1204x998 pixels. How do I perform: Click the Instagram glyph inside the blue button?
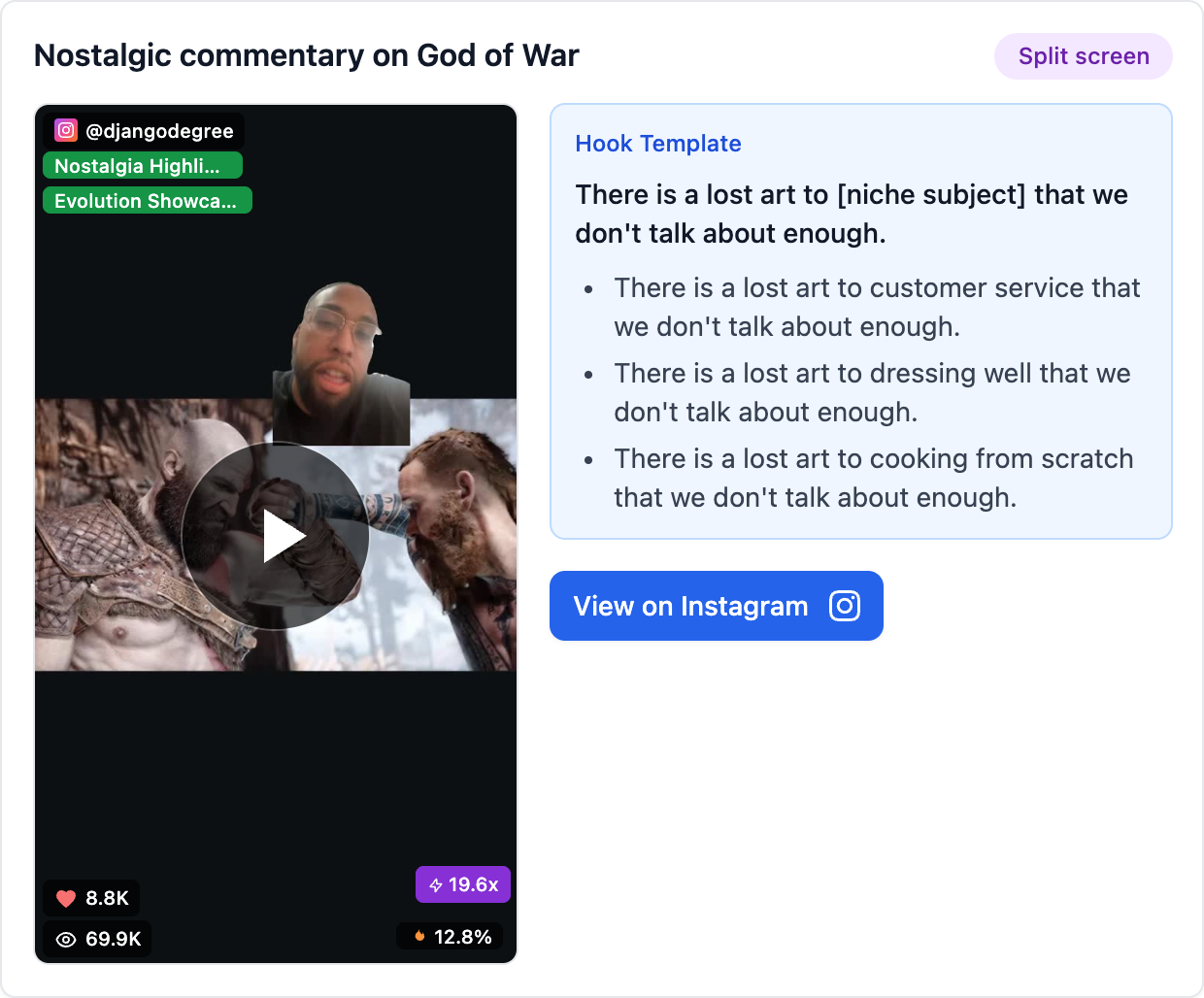click(x=844, y=606)
